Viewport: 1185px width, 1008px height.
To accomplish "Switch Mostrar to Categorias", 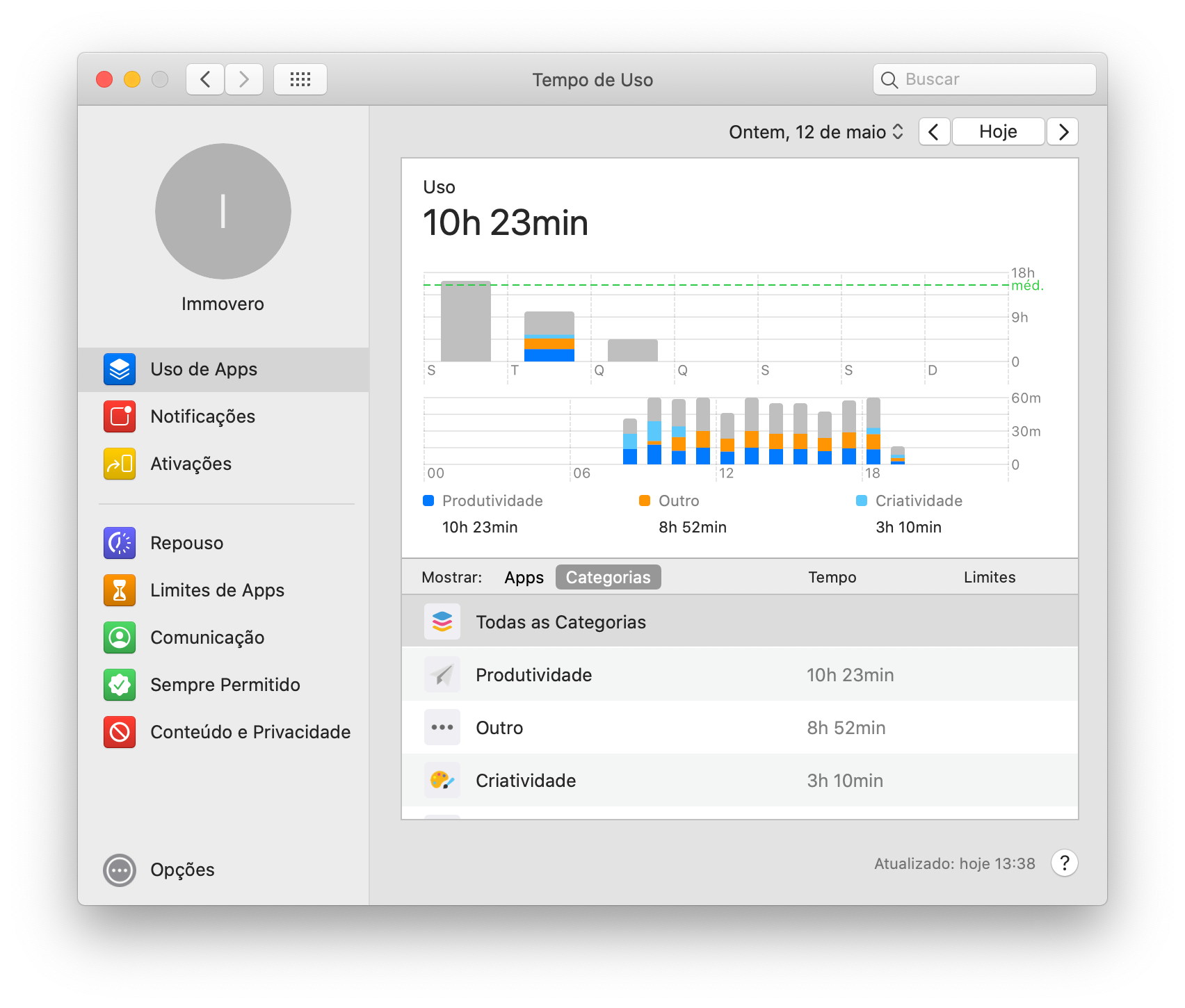I will pyautogui.click(x=608, y=578).
